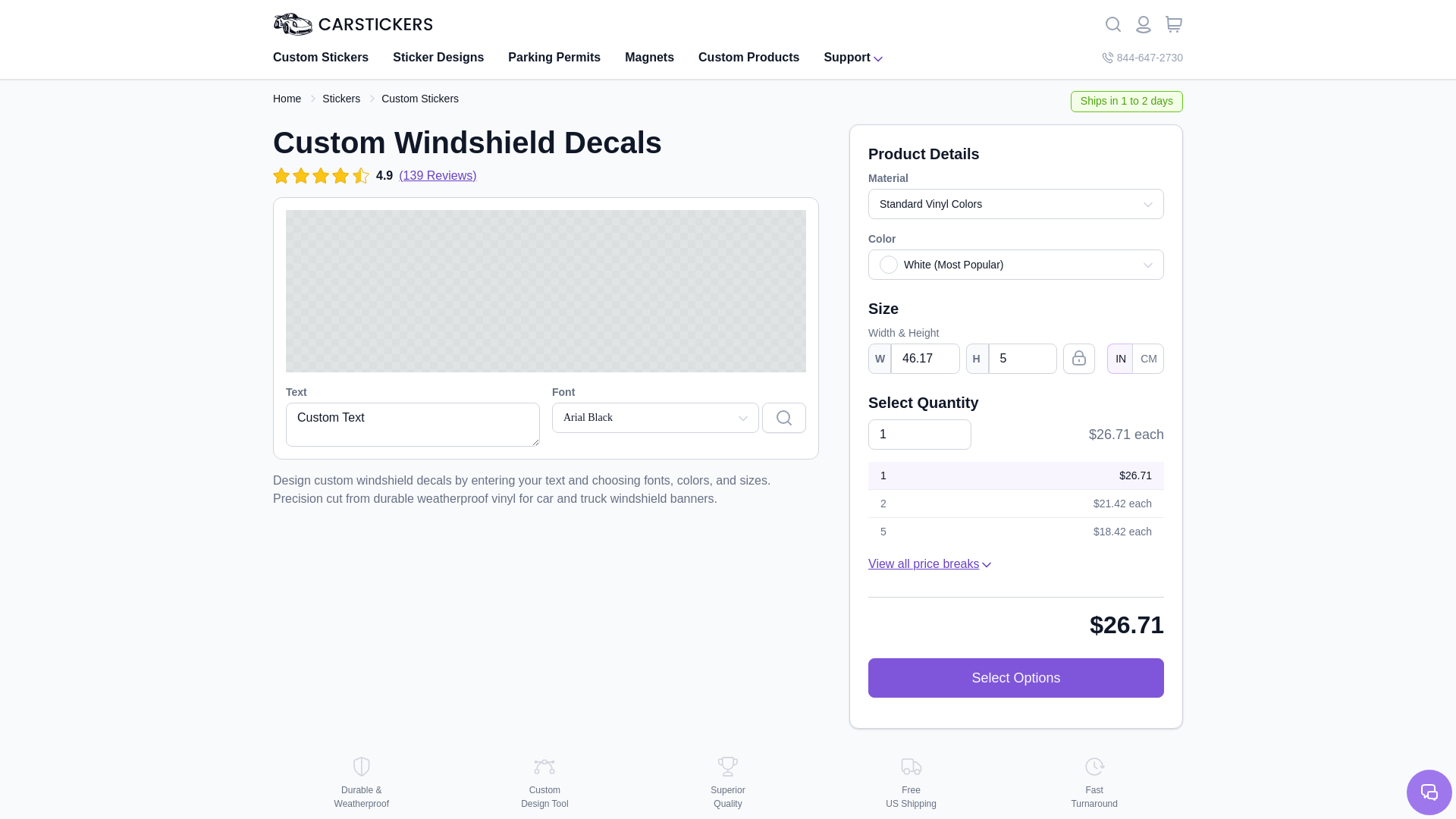Click the CarStickers logo
1456x819 pixels.
click(x=353, y=24)
